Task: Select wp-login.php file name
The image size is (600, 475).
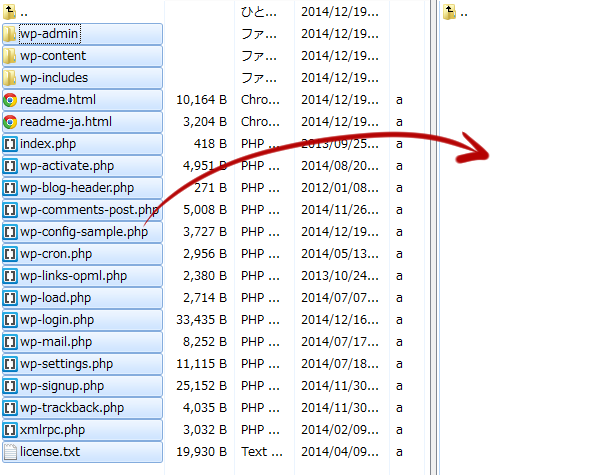Action: (57, 320)
